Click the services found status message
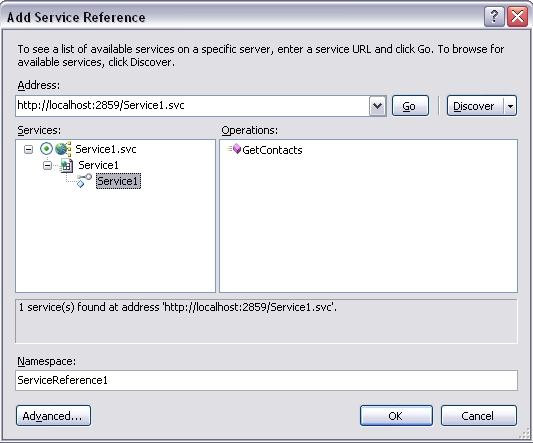 point(178,307)
